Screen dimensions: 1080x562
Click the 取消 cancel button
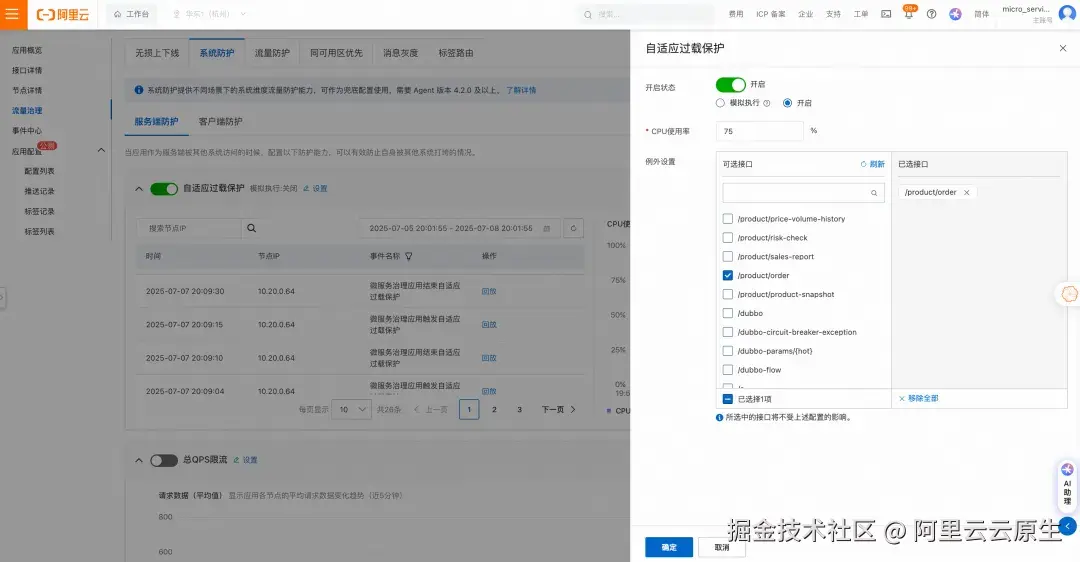pyautogui.click(x=722, y=547)
